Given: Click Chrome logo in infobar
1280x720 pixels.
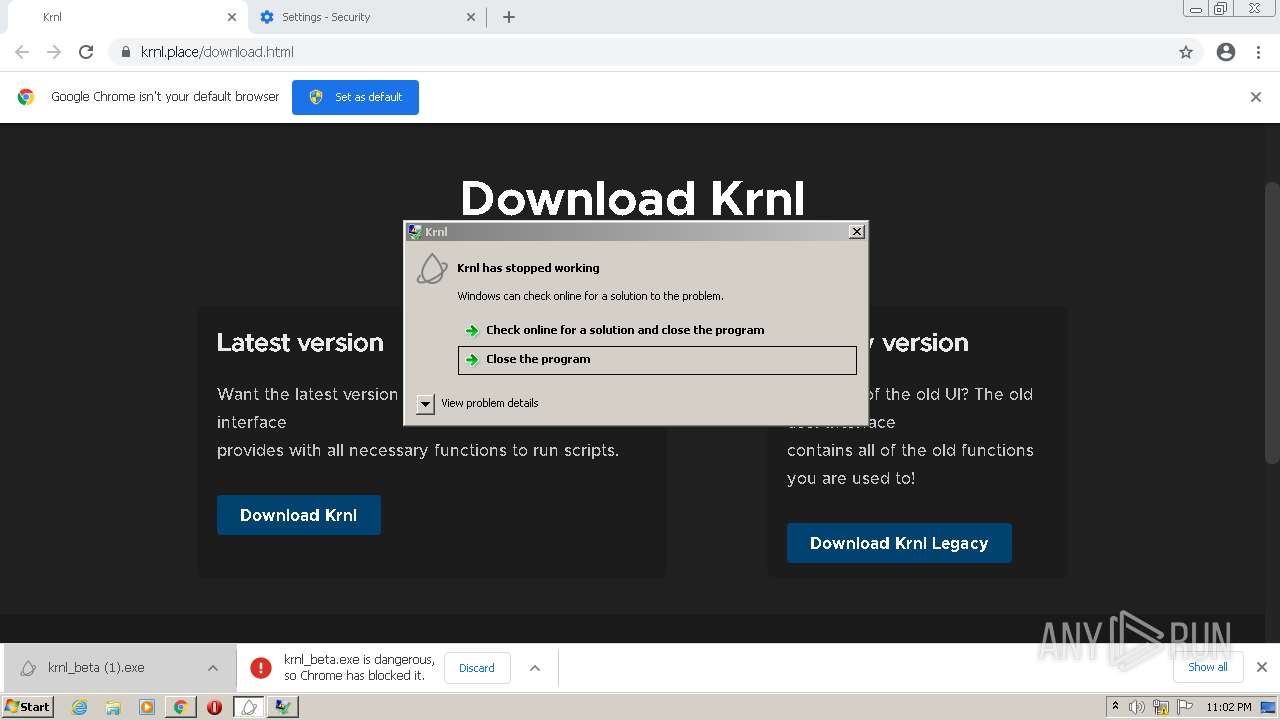Looking at the screenshot, I should pyautogui.click(x=26, y=97).
